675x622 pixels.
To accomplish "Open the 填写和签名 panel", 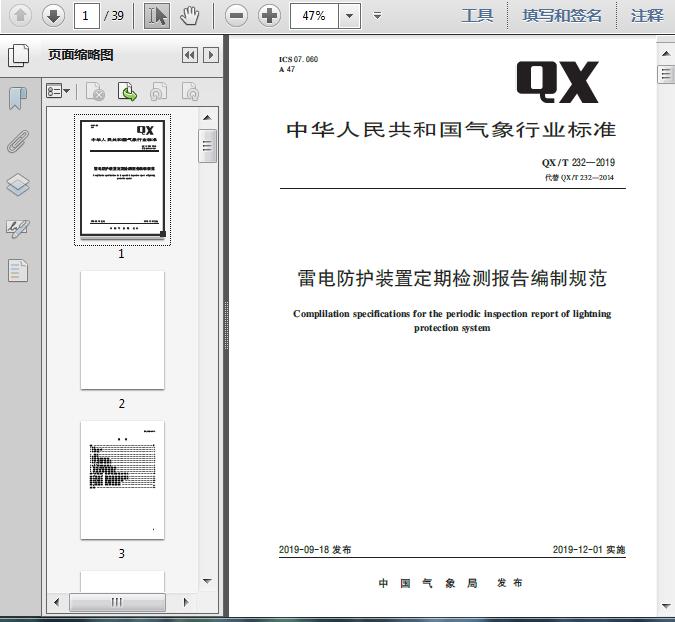I will click(562, 16).
